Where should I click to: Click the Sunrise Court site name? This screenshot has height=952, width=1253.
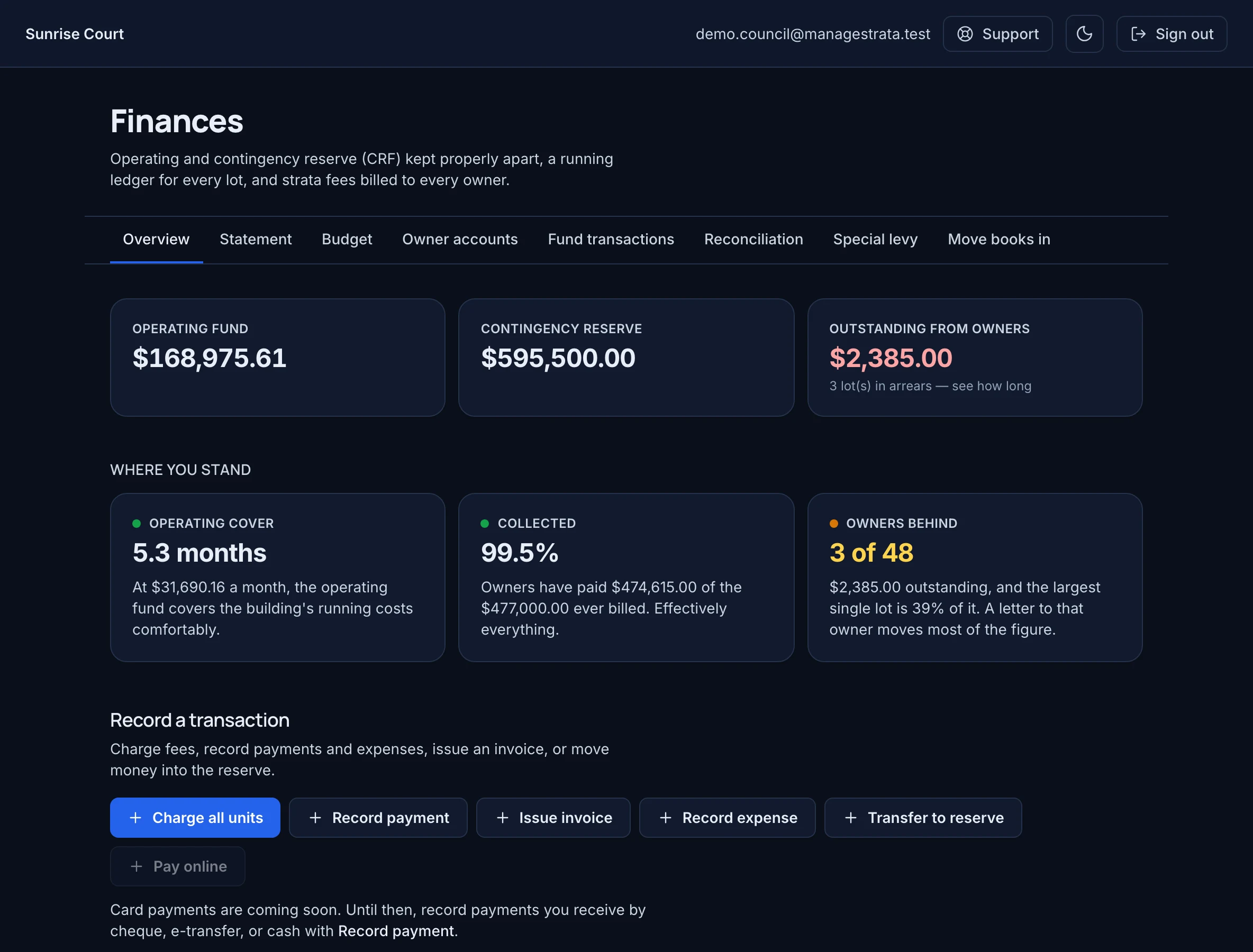pyautogui.click(x=74, y=34)
